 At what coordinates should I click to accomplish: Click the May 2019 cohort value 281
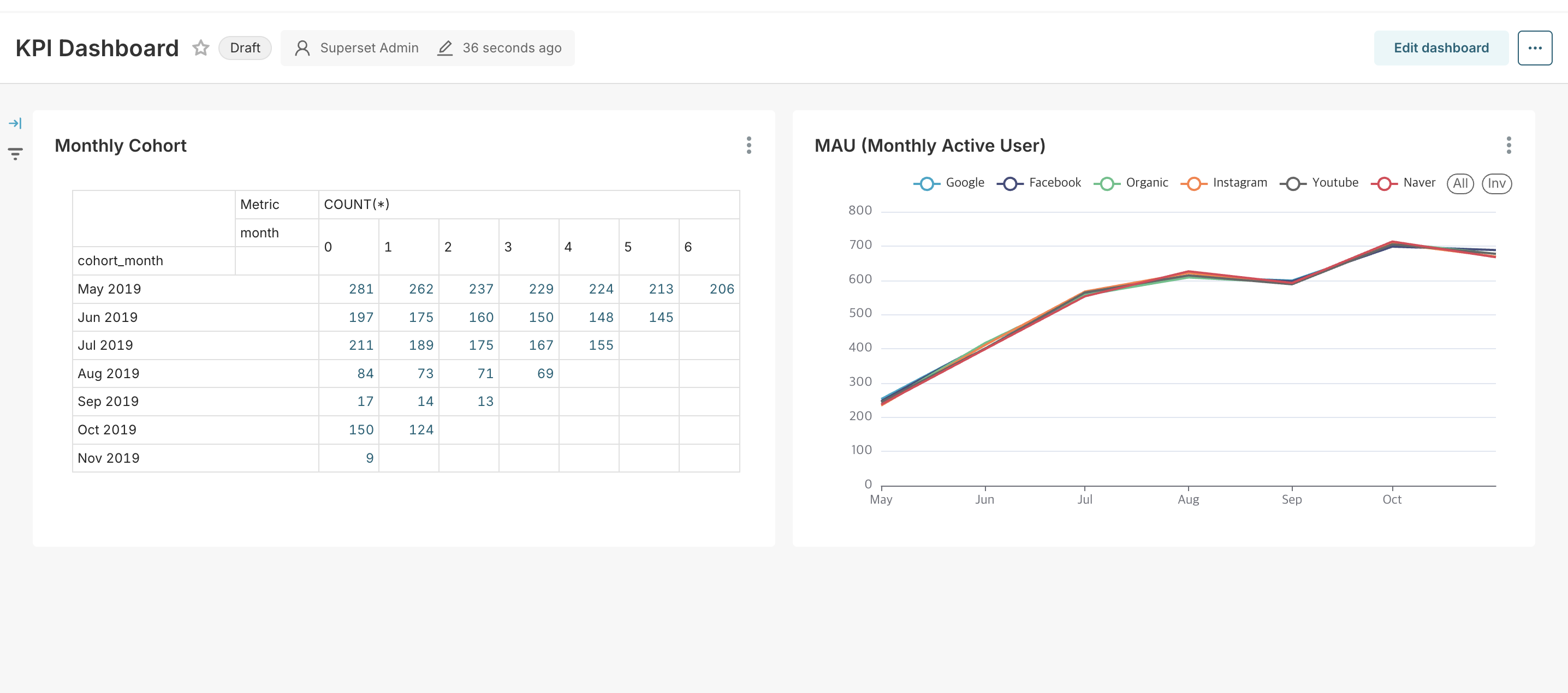point(361,289)
